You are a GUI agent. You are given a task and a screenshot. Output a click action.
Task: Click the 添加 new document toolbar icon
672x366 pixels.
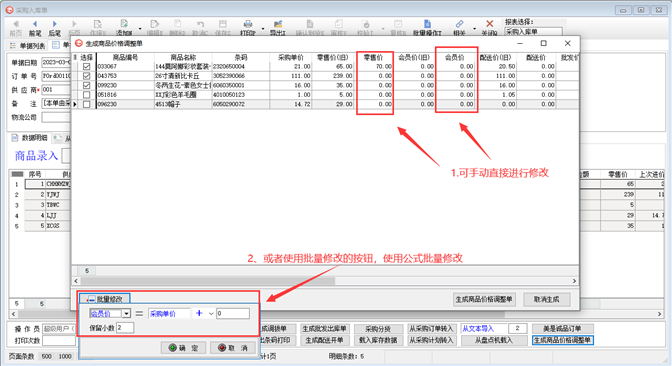tap(124, 24)
